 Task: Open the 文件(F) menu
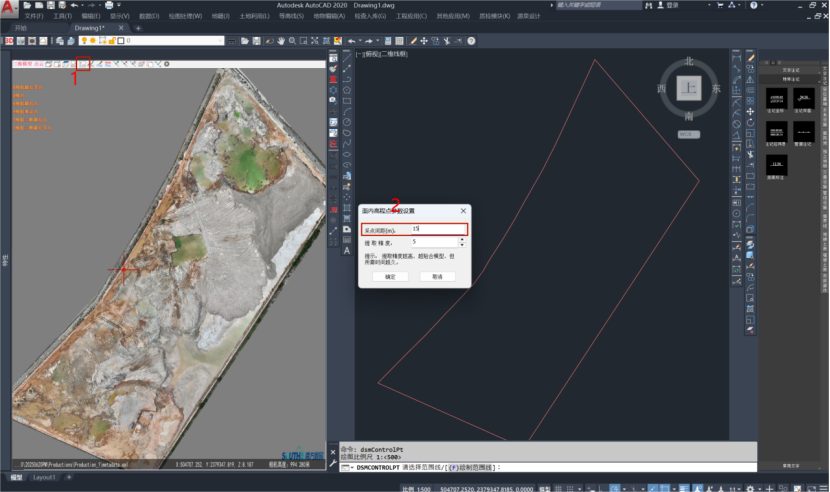pyautogui.click(x=34, y=16)
